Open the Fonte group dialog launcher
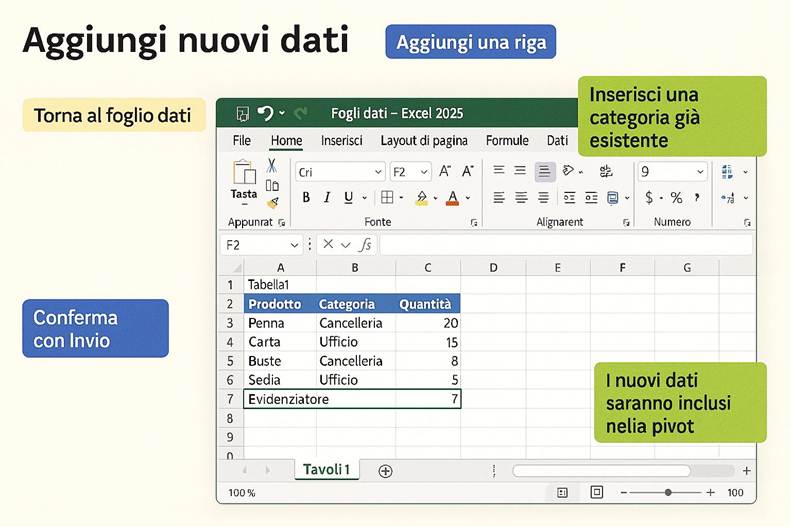791x527 pixels. 474,222
